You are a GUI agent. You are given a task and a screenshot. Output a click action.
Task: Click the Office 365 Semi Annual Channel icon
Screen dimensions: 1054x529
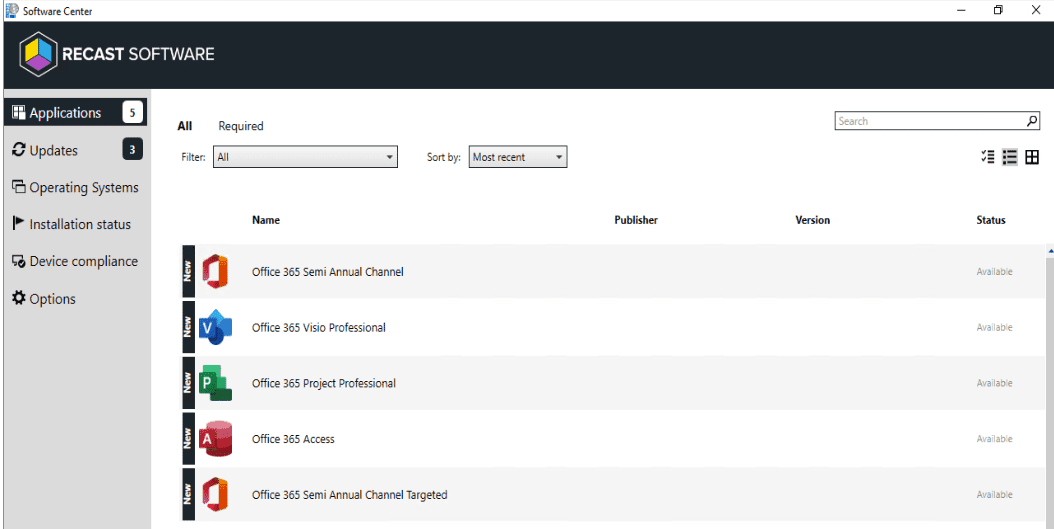pyautogui.click(x=215, y=272)
